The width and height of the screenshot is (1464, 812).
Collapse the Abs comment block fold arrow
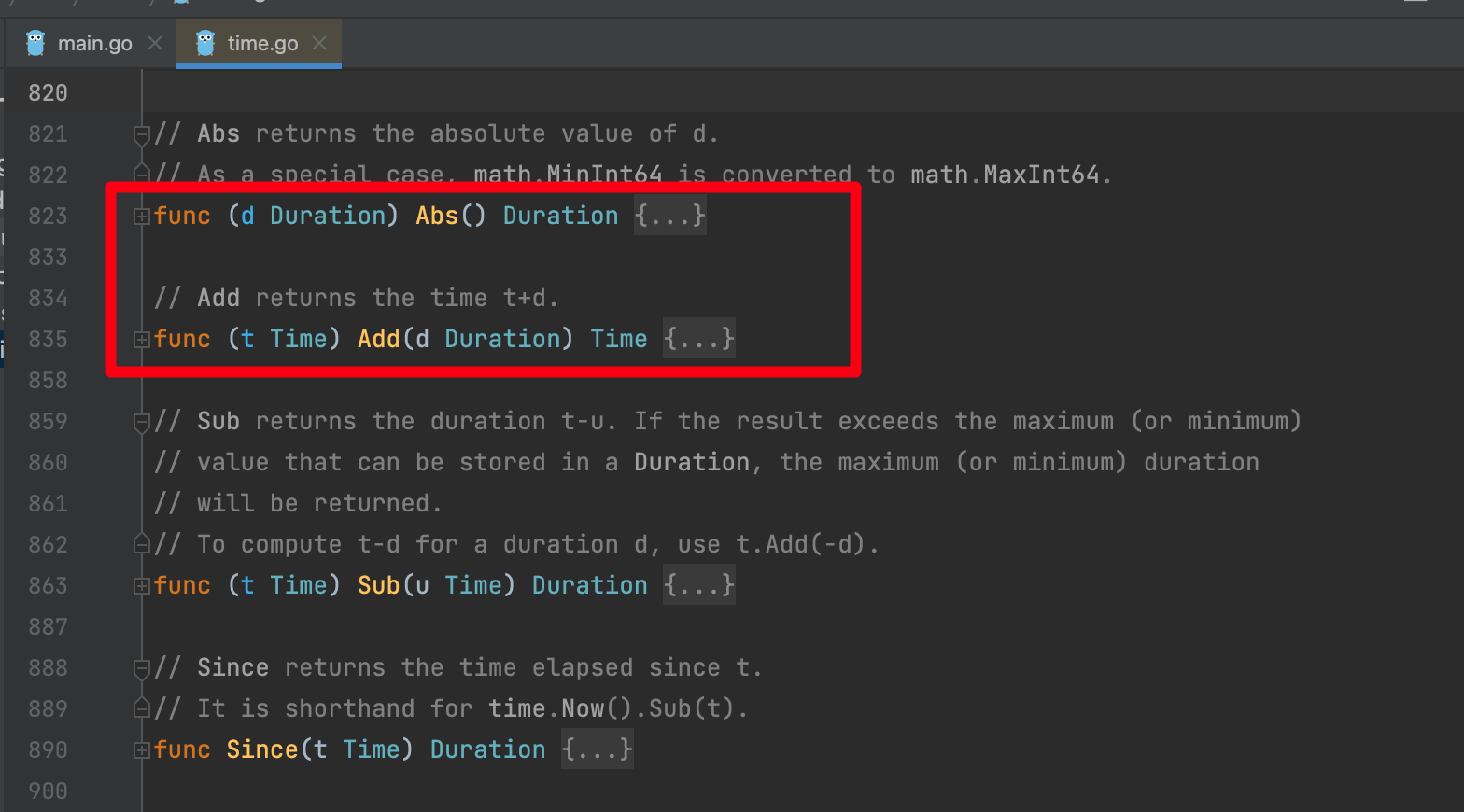click(141, 135)
